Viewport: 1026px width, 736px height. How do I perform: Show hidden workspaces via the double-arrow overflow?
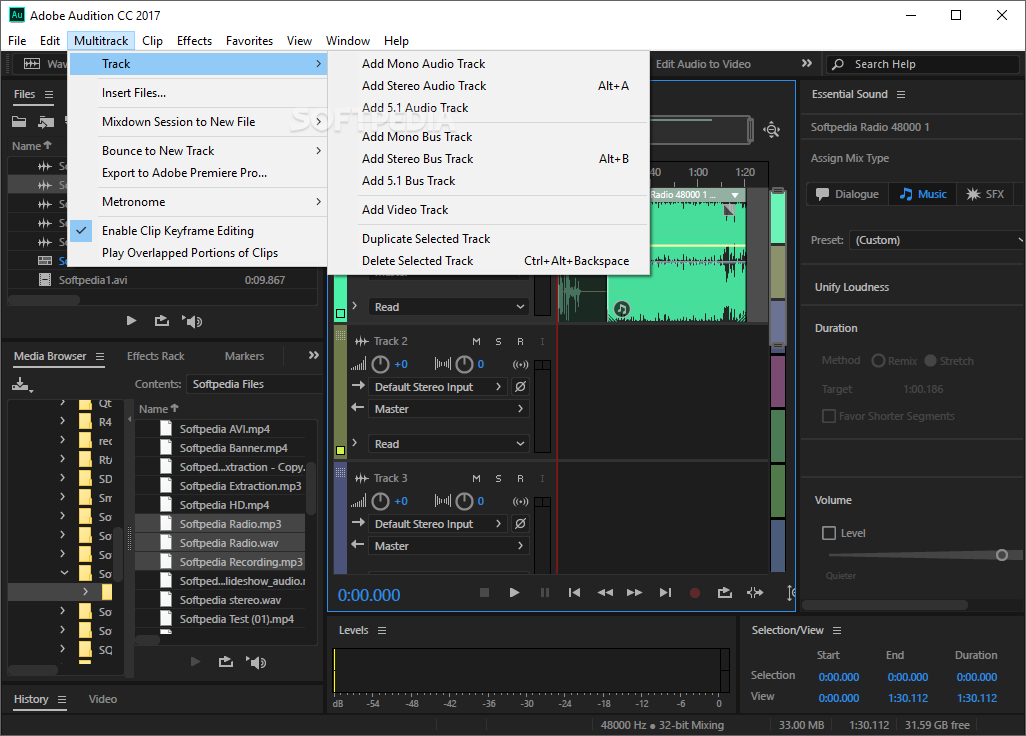point(807,63)
